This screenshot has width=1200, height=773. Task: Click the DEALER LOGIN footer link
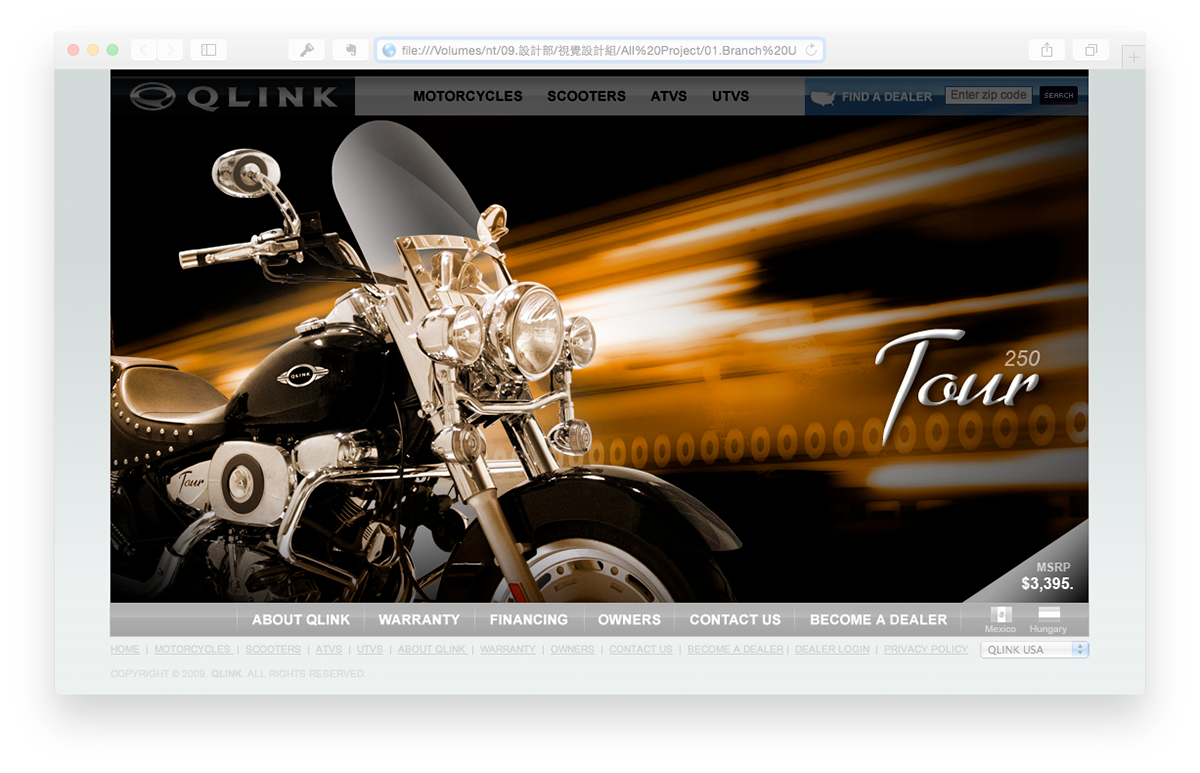832,650
